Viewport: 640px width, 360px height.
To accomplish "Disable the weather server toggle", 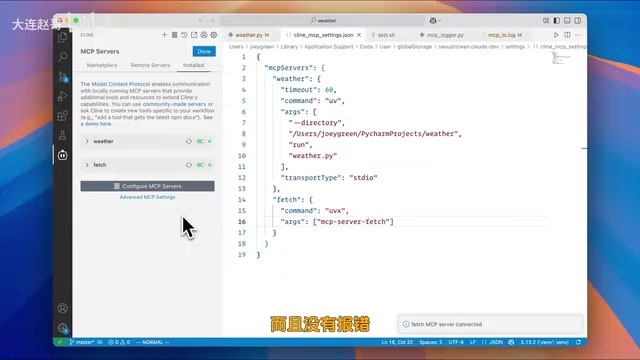I will [x=200, y=141].
